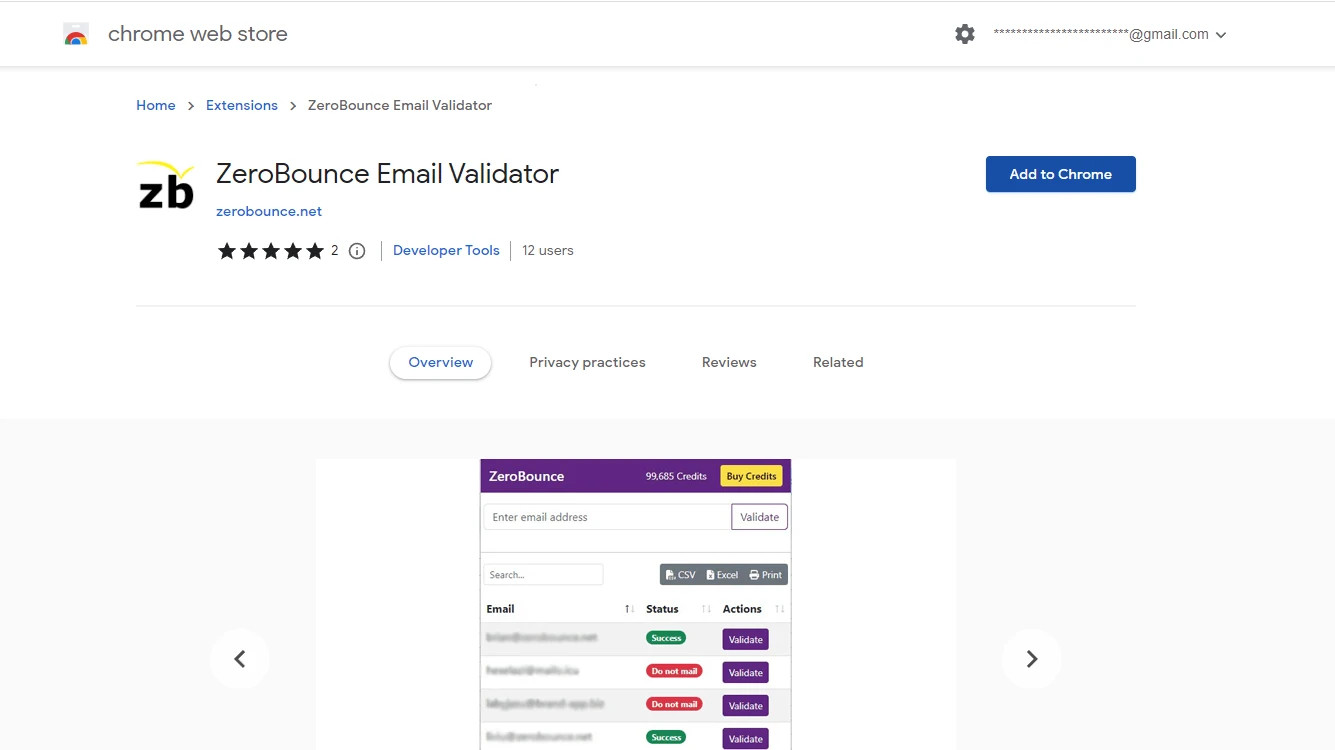Open the Privacy practices tab
Image resolution: width=1335 pixels, height=750 pixels.
point(587,362)
